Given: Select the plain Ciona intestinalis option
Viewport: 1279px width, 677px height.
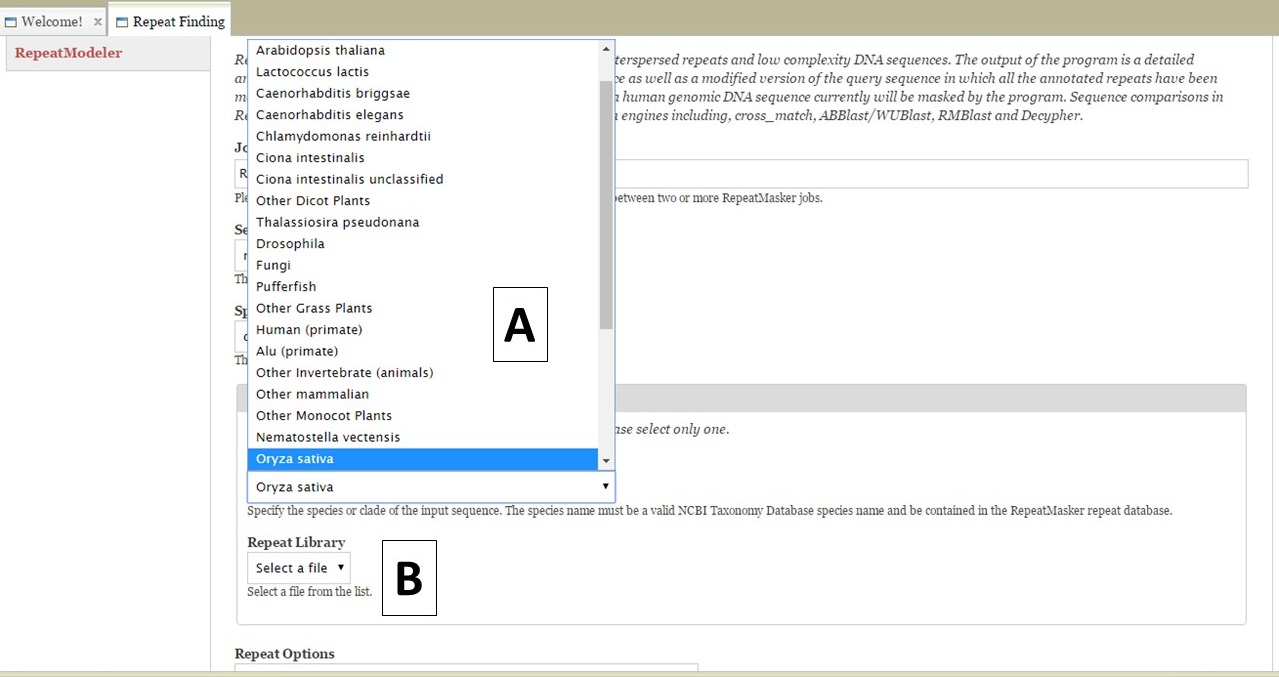Looking at the screenshot, I should click(424, 158).
